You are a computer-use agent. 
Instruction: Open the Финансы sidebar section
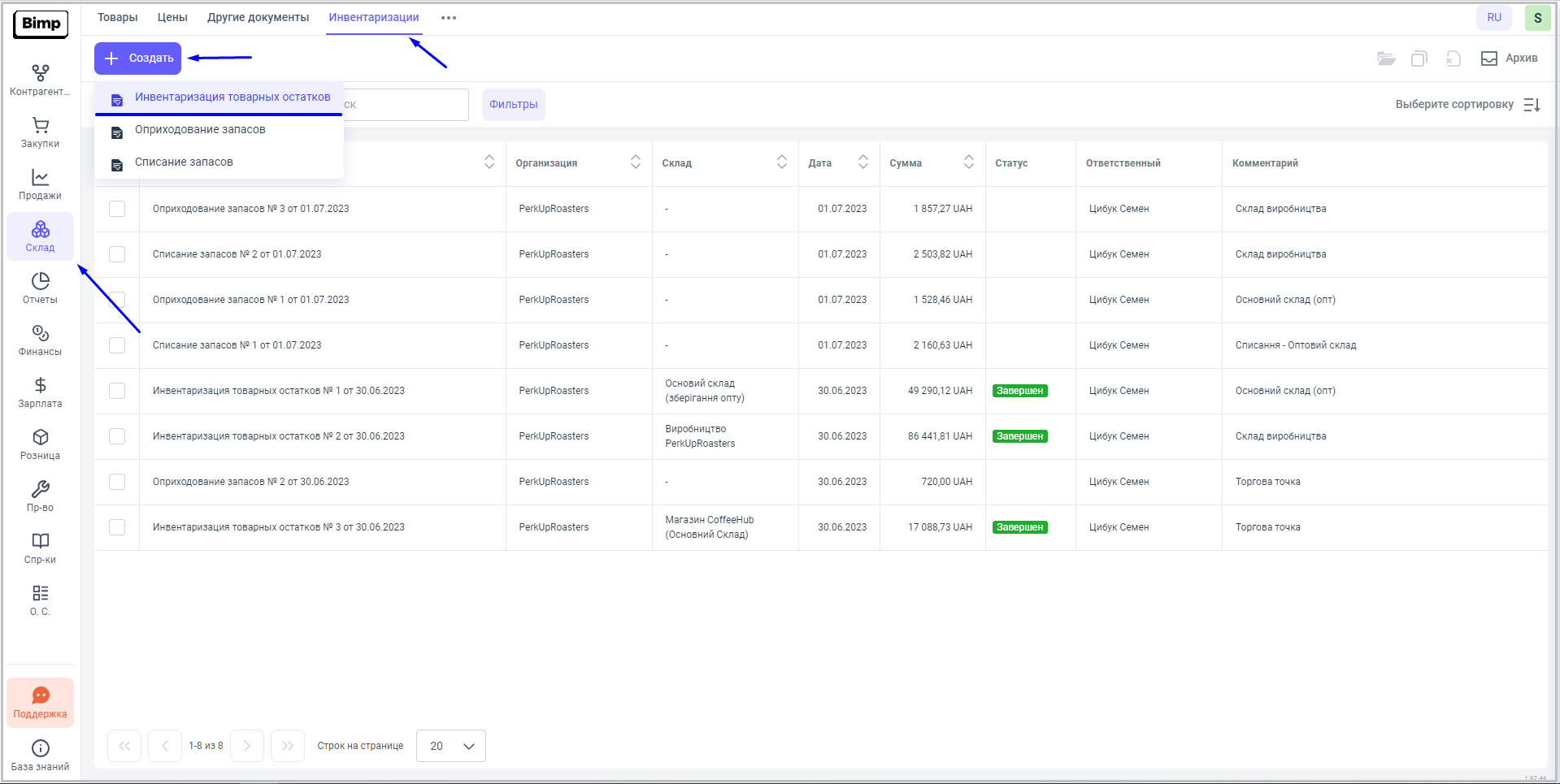(40, 340)
